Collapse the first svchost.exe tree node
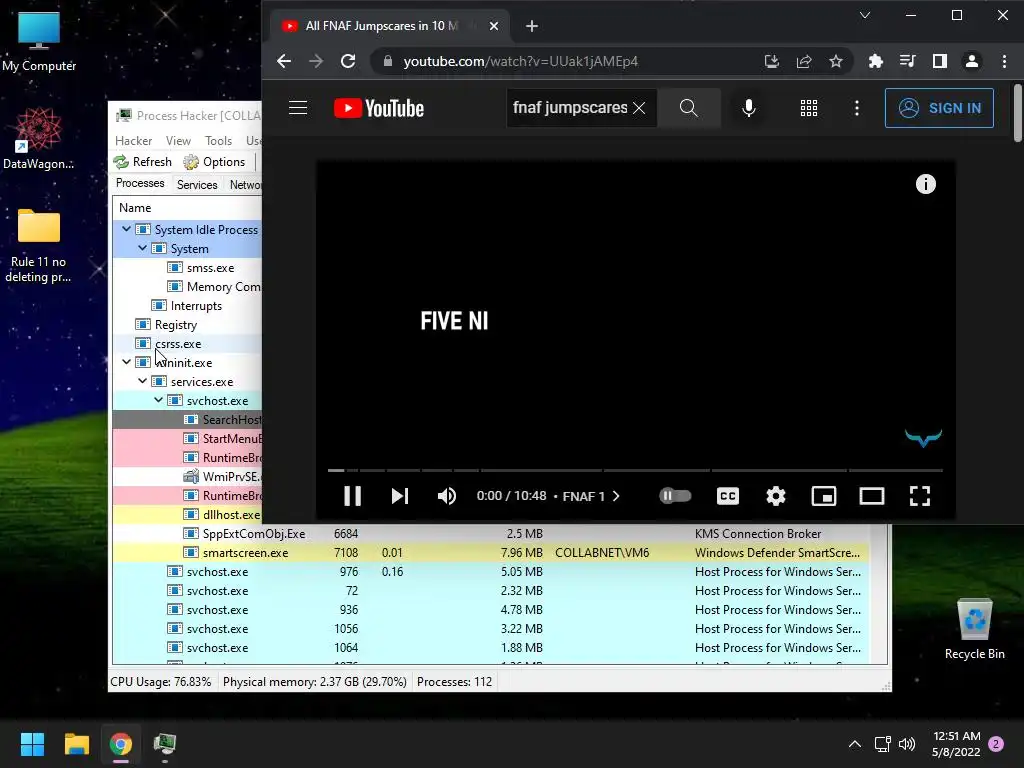 coord(159,400)
